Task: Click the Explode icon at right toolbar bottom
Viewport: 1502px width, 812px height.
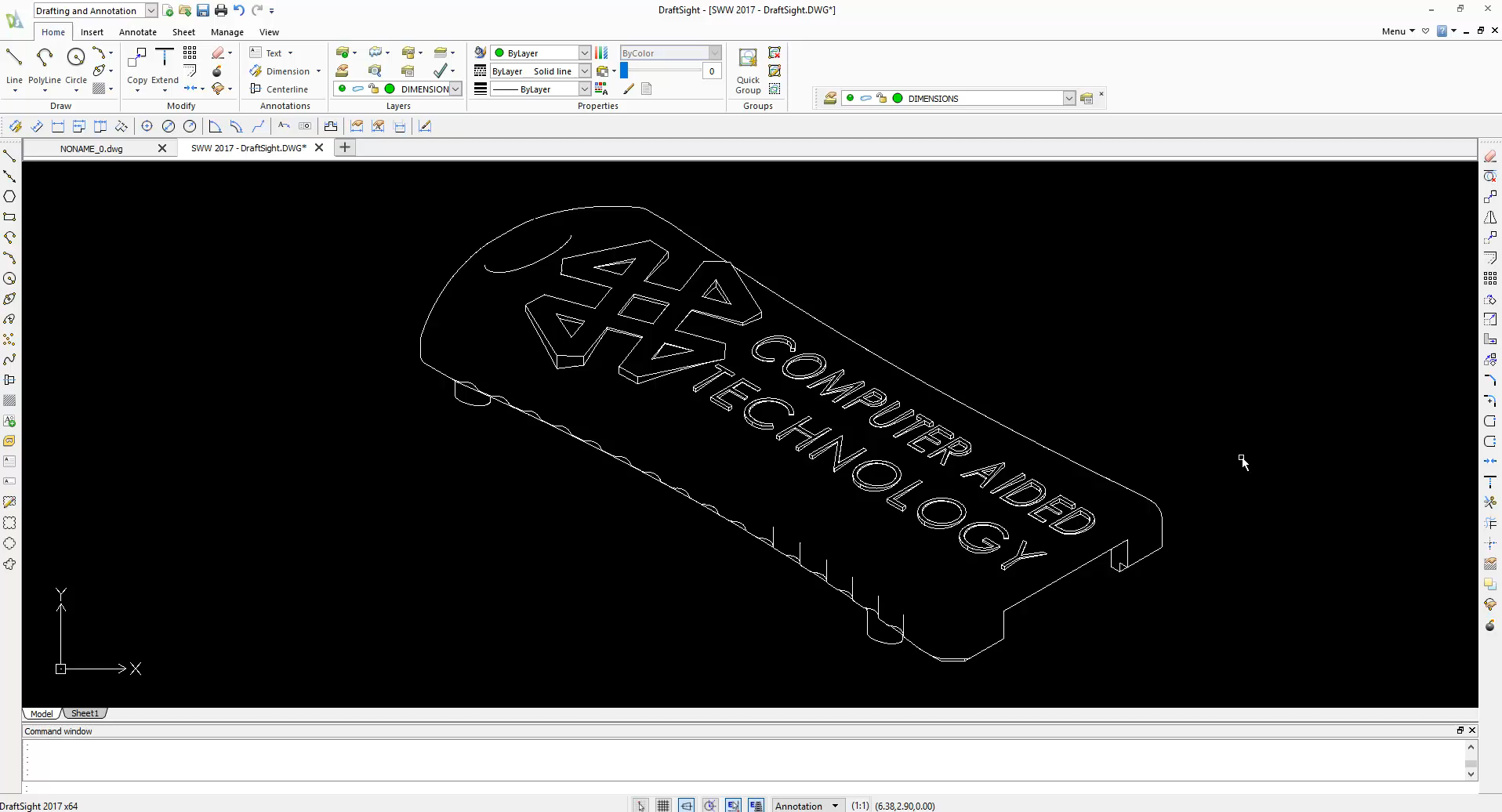Action: pos(1490,625)
